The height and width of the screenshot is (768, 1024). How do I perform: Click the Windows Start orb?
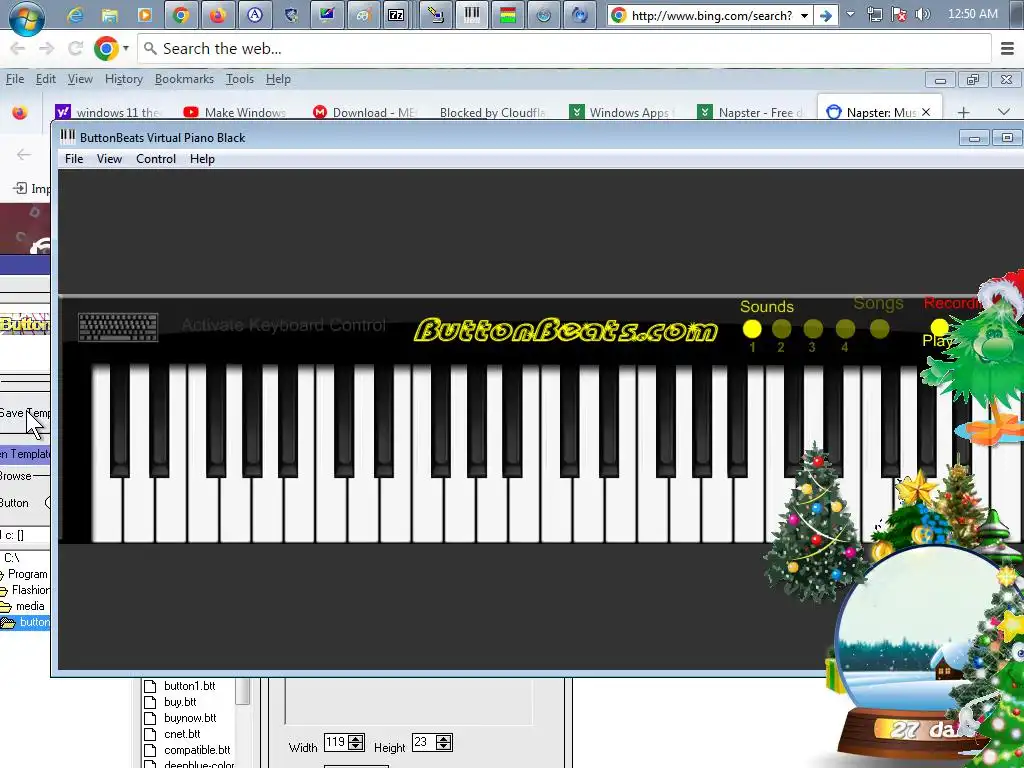pos(26,16)
